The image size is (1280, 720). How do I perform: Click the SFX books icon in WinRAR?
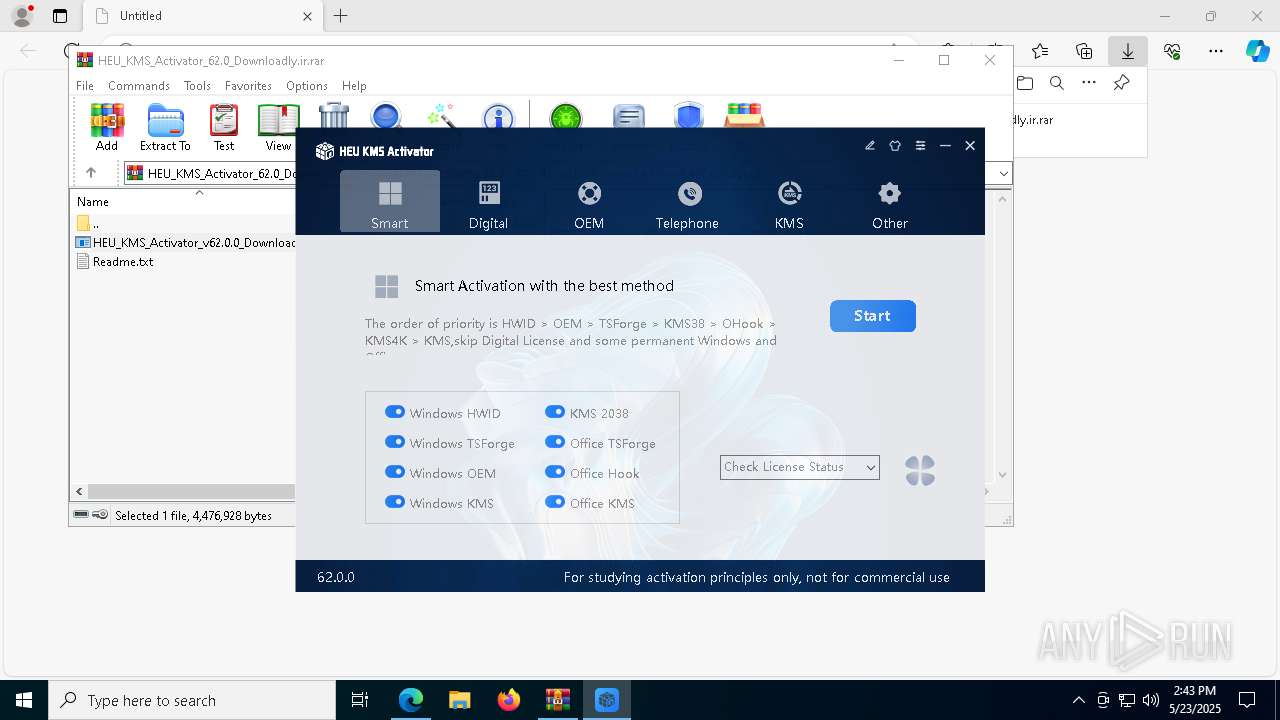[x=745, y=116]
